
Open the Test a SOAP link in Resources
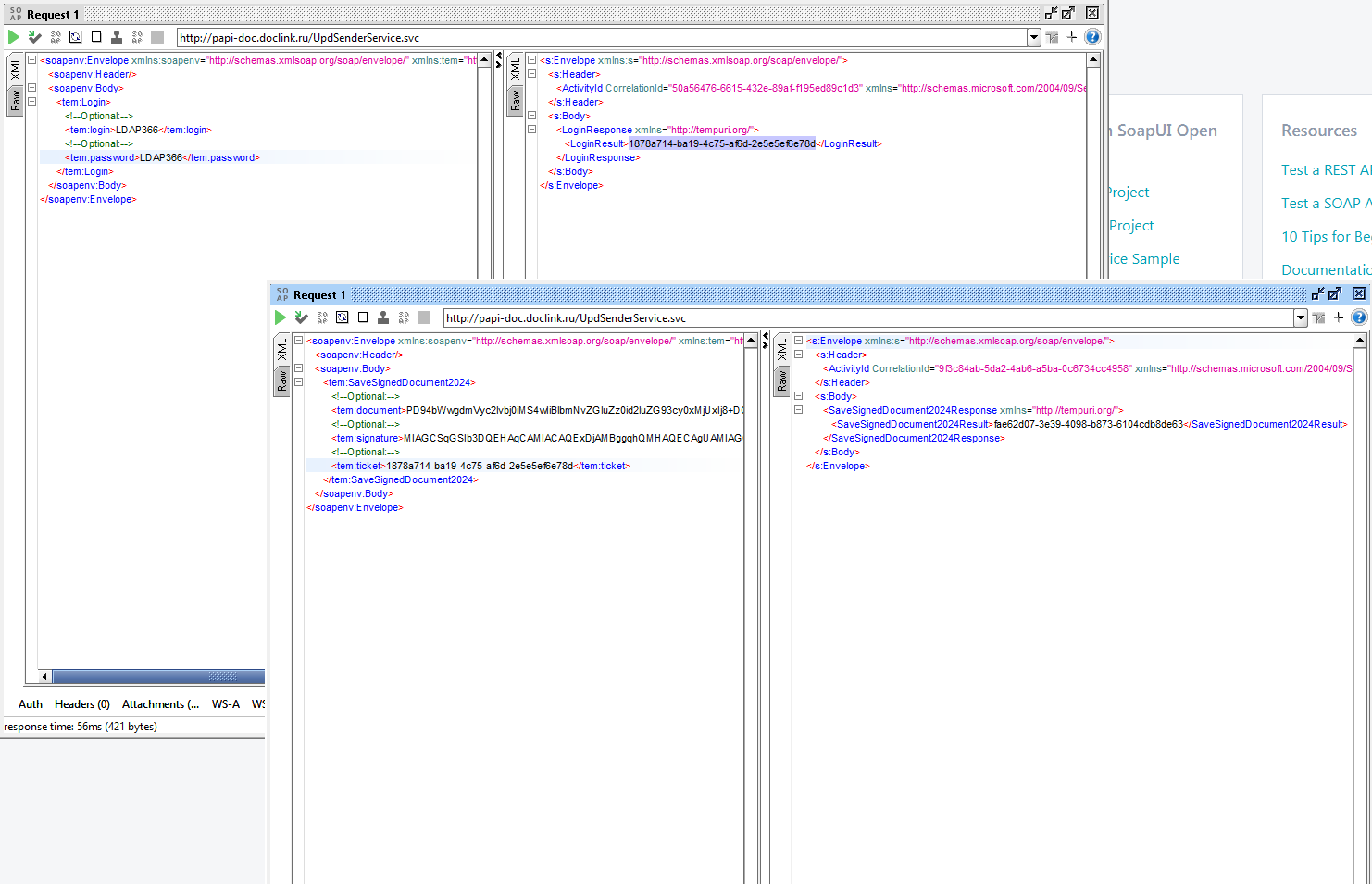[x=1326, y=204]
